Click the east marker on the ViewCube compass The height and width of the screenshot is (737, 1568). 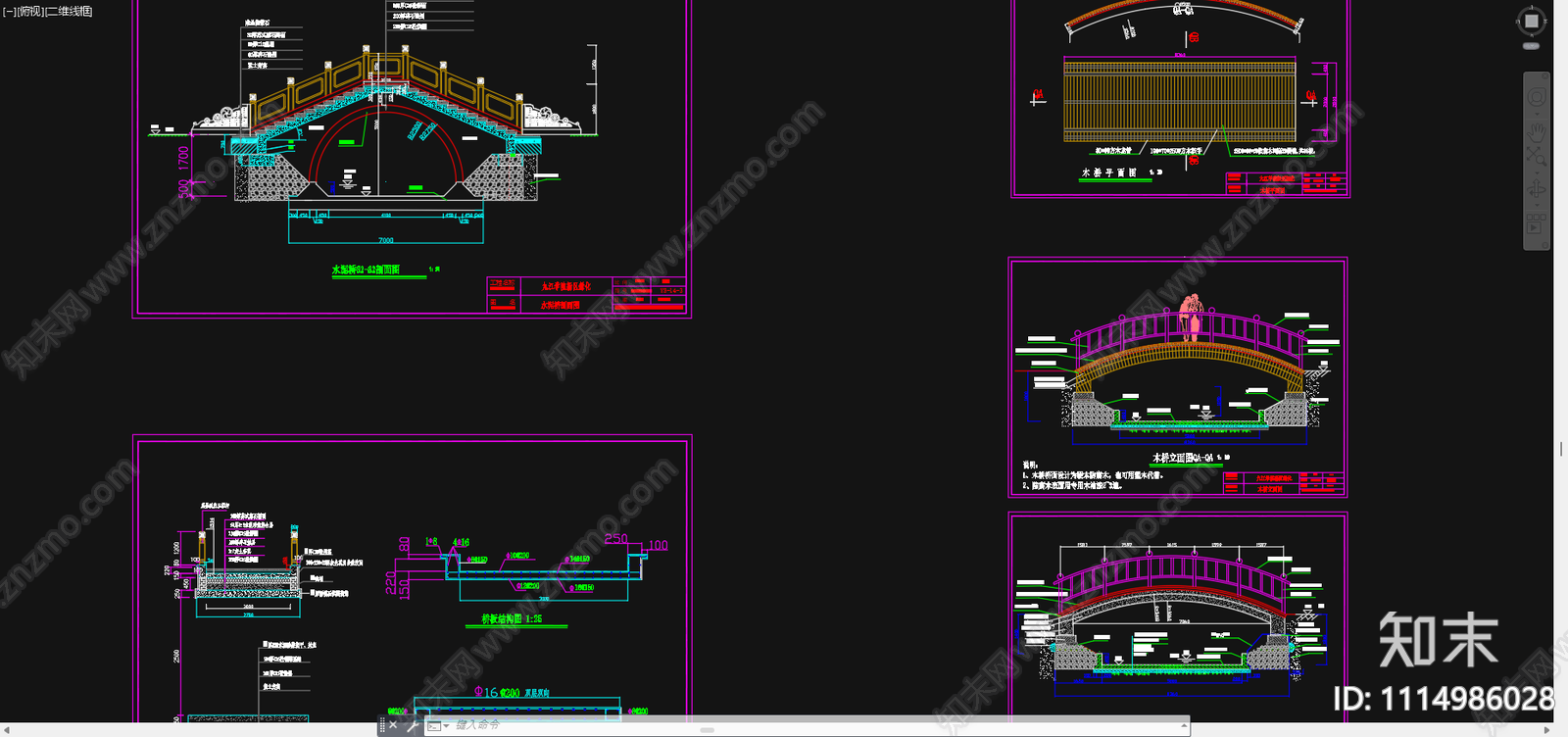[x=1545, y=21]
